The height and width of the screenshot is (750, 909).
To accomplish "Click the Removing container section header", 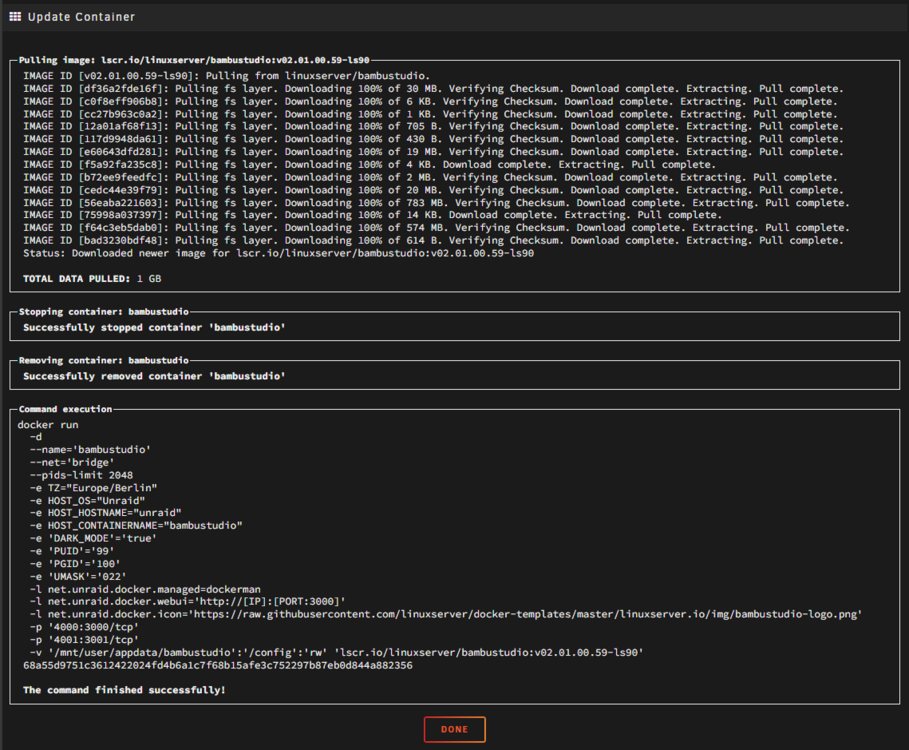I will tap(104, 360).
